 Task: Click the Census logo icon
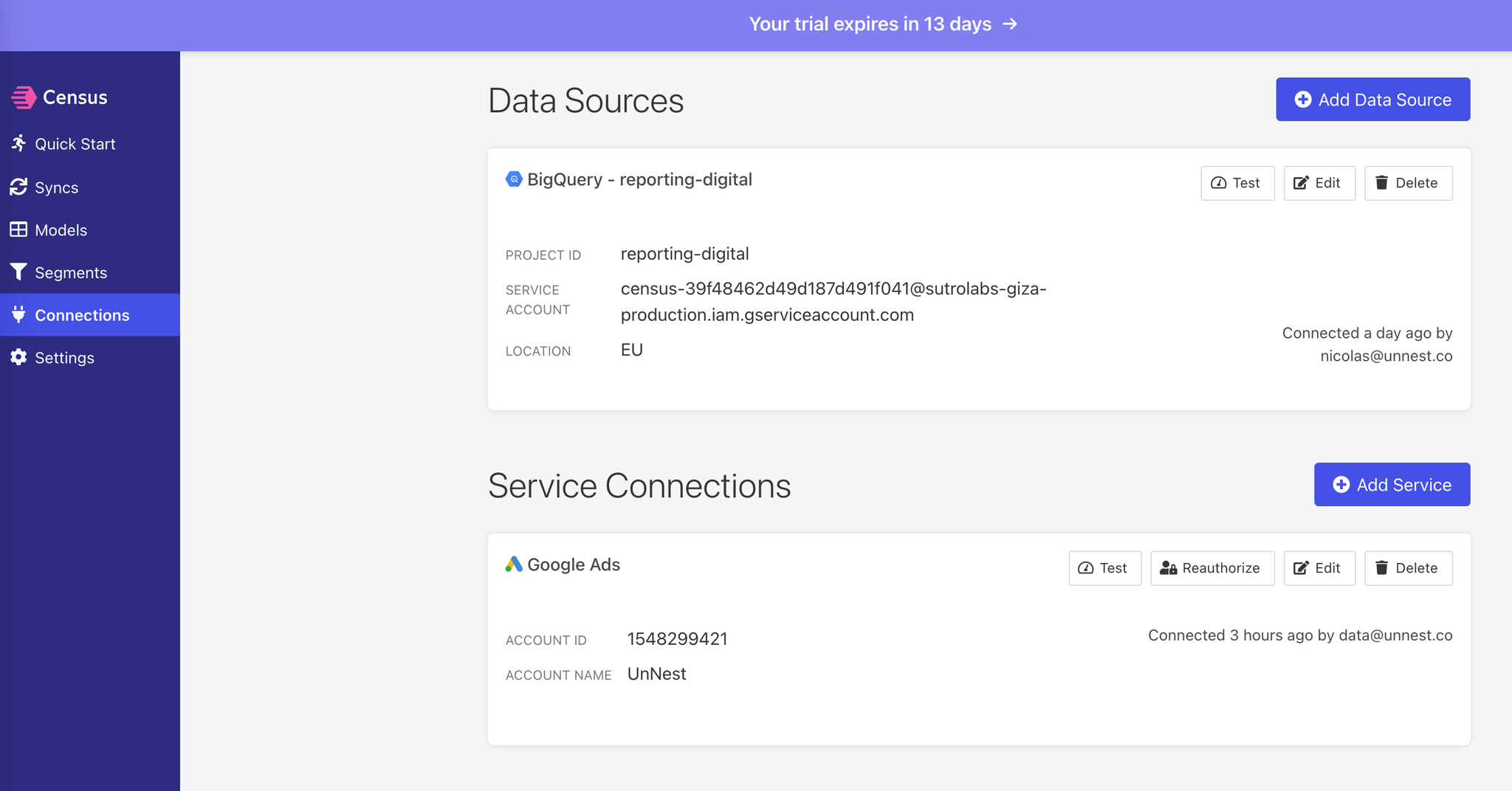24,97
